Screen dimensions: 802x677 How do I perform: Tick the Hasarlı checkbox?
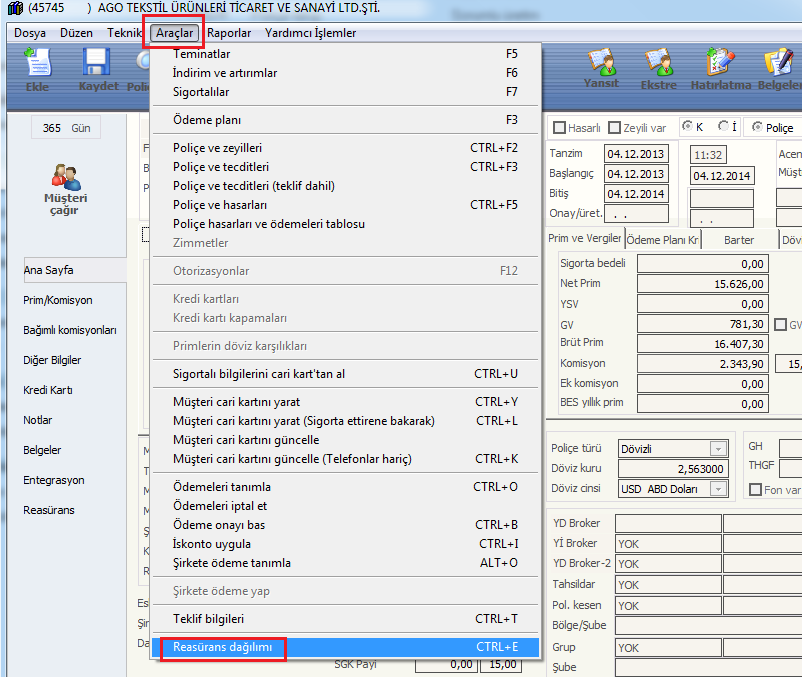pyautogui.click(x=559, y=128)
